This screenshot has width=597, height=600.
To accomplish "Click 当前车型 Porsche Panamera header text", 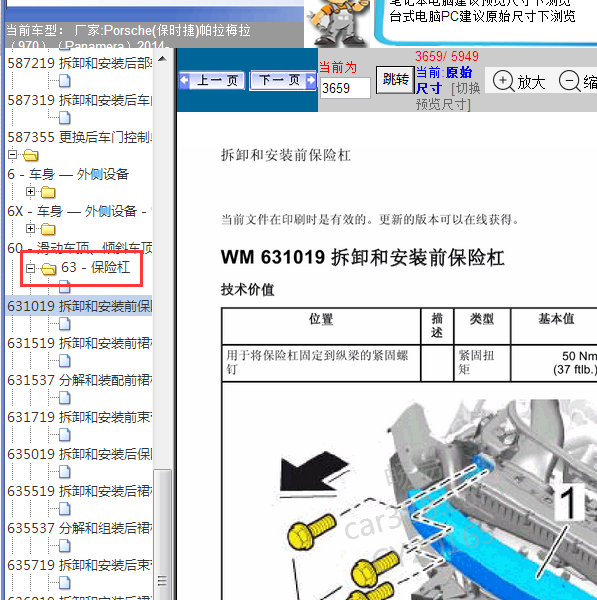I will click(x=128, y=38).
